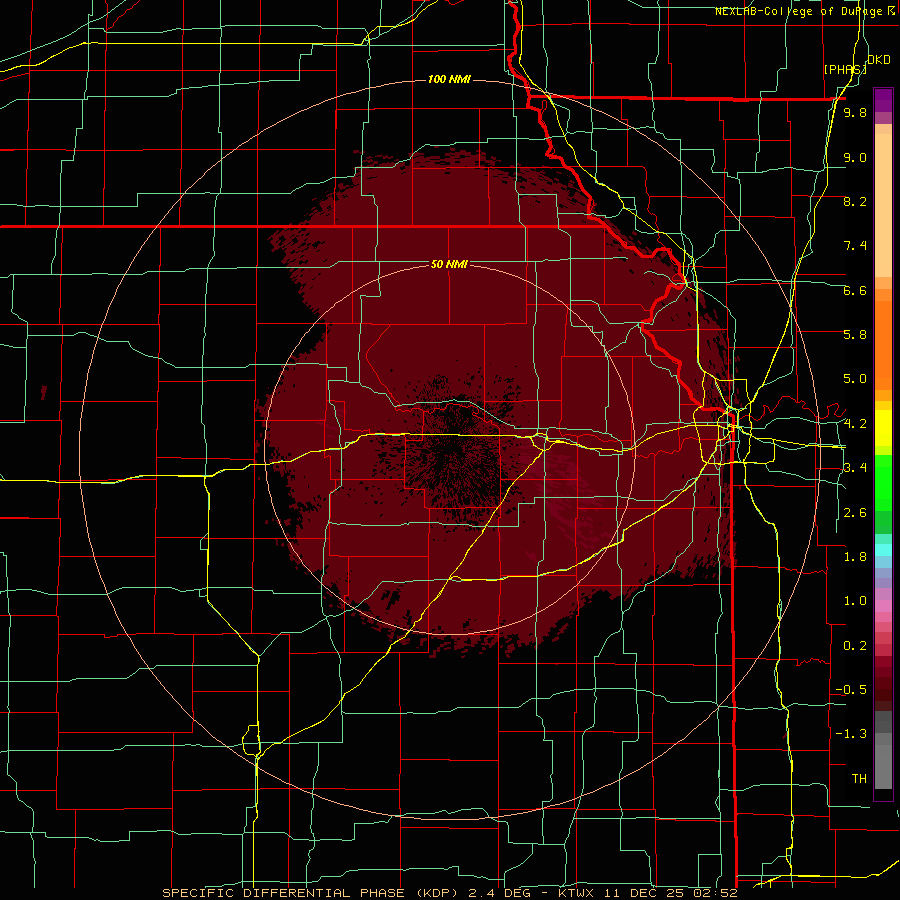Viewport: 900px width, 900px height.
Task: Click the DKD label above the legend
Action: pos(878,60)
